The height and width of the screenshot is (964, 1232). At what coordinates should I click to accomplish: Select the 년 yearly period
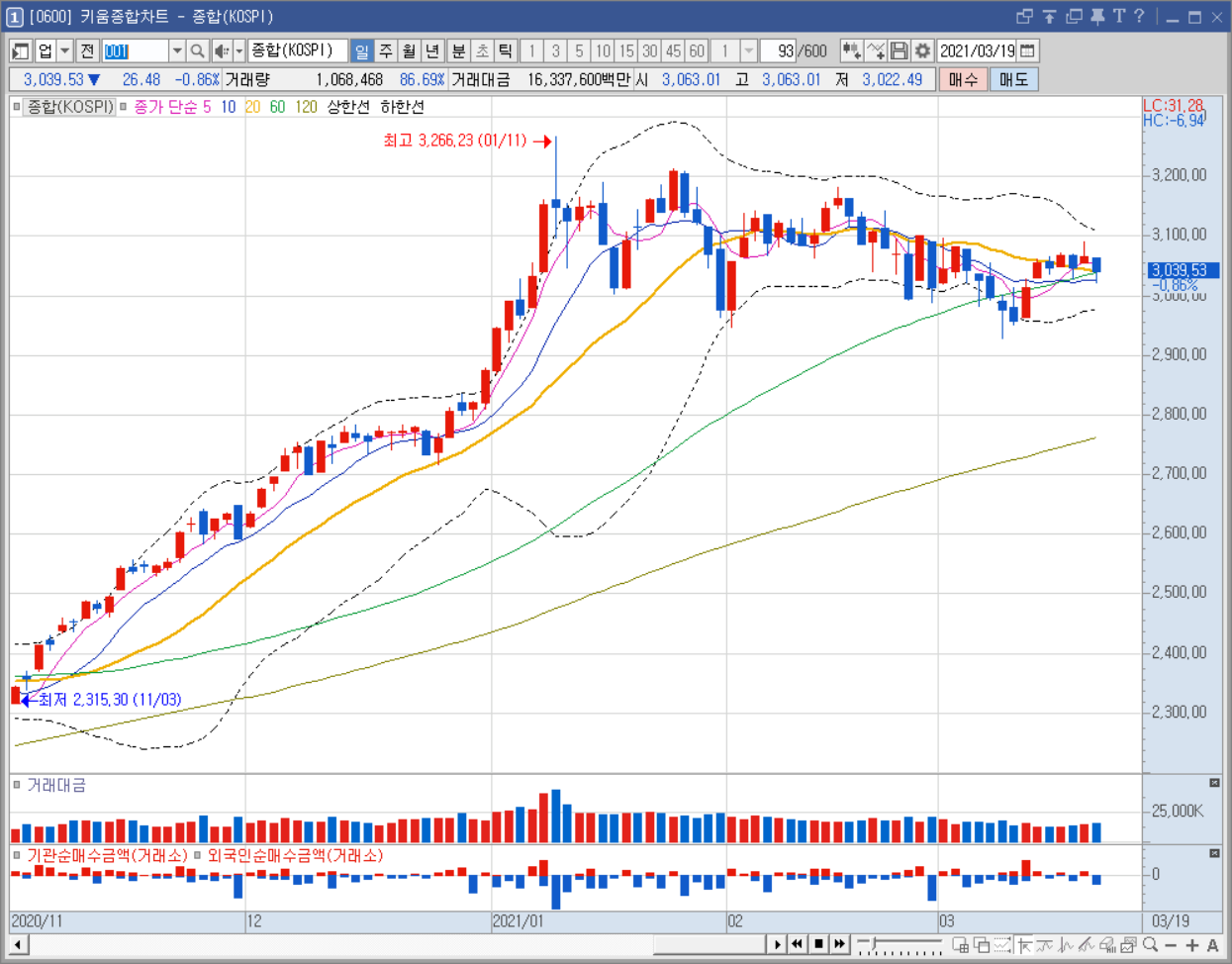(x=432, y=50)
